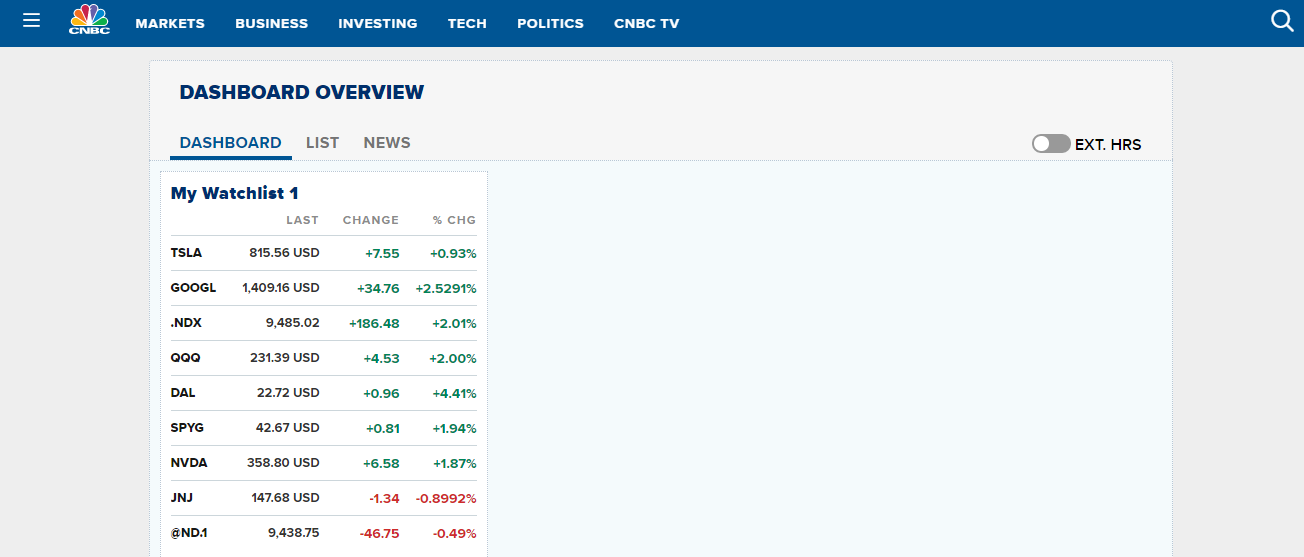
Task: Select GOOGL percent change +2.5291%
Action: [x=446, y=288]
